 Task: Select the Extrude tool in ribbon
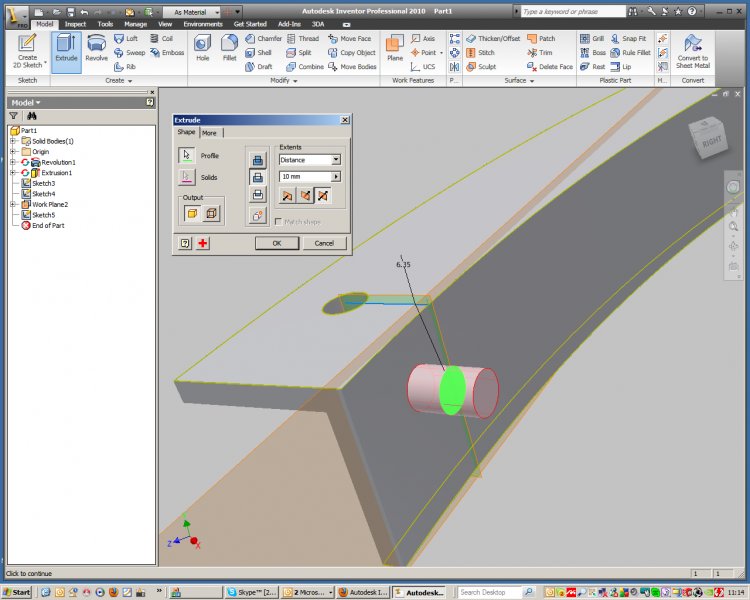[x=66, y=52]
